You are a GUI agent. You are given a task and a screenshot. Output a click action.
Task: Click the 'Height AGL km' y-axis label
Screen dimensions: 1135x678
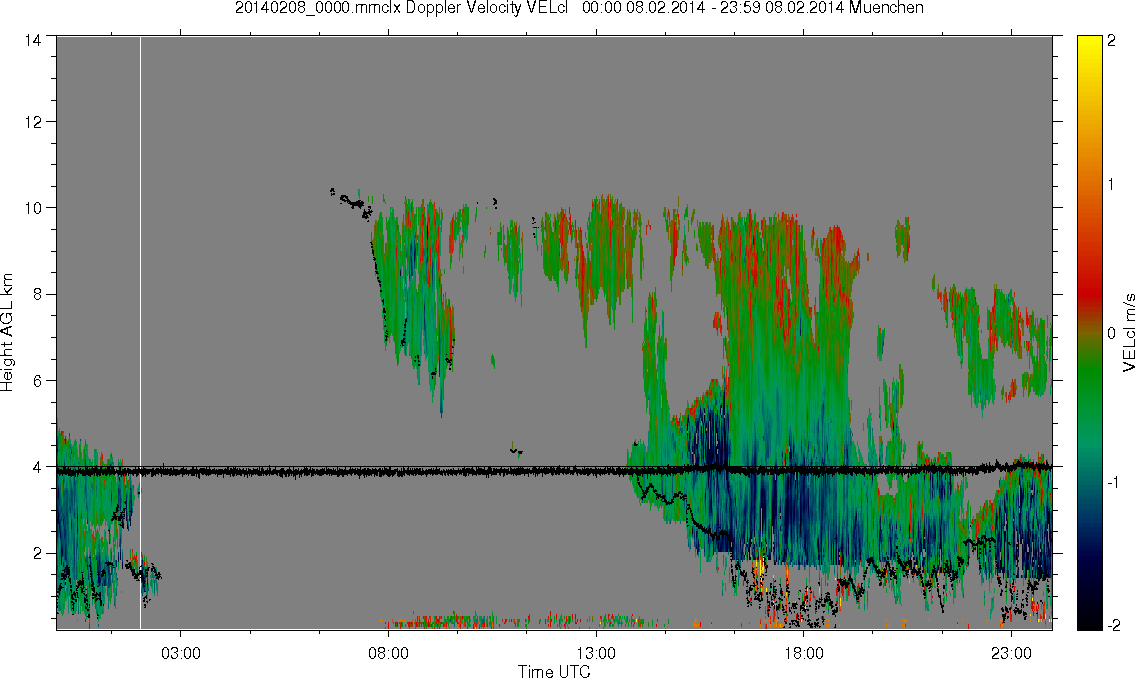pos(7,332)
